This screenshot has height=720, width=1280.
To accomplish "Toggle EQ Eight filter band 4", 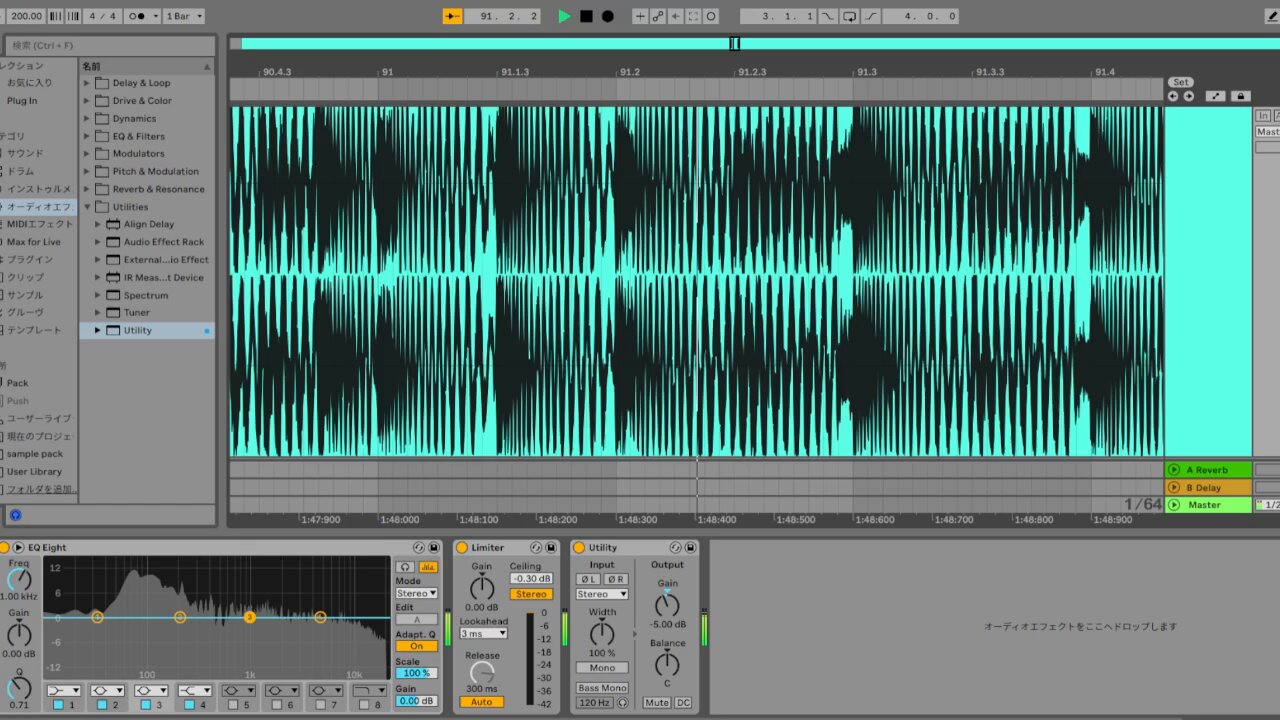I will coord(188,706).
